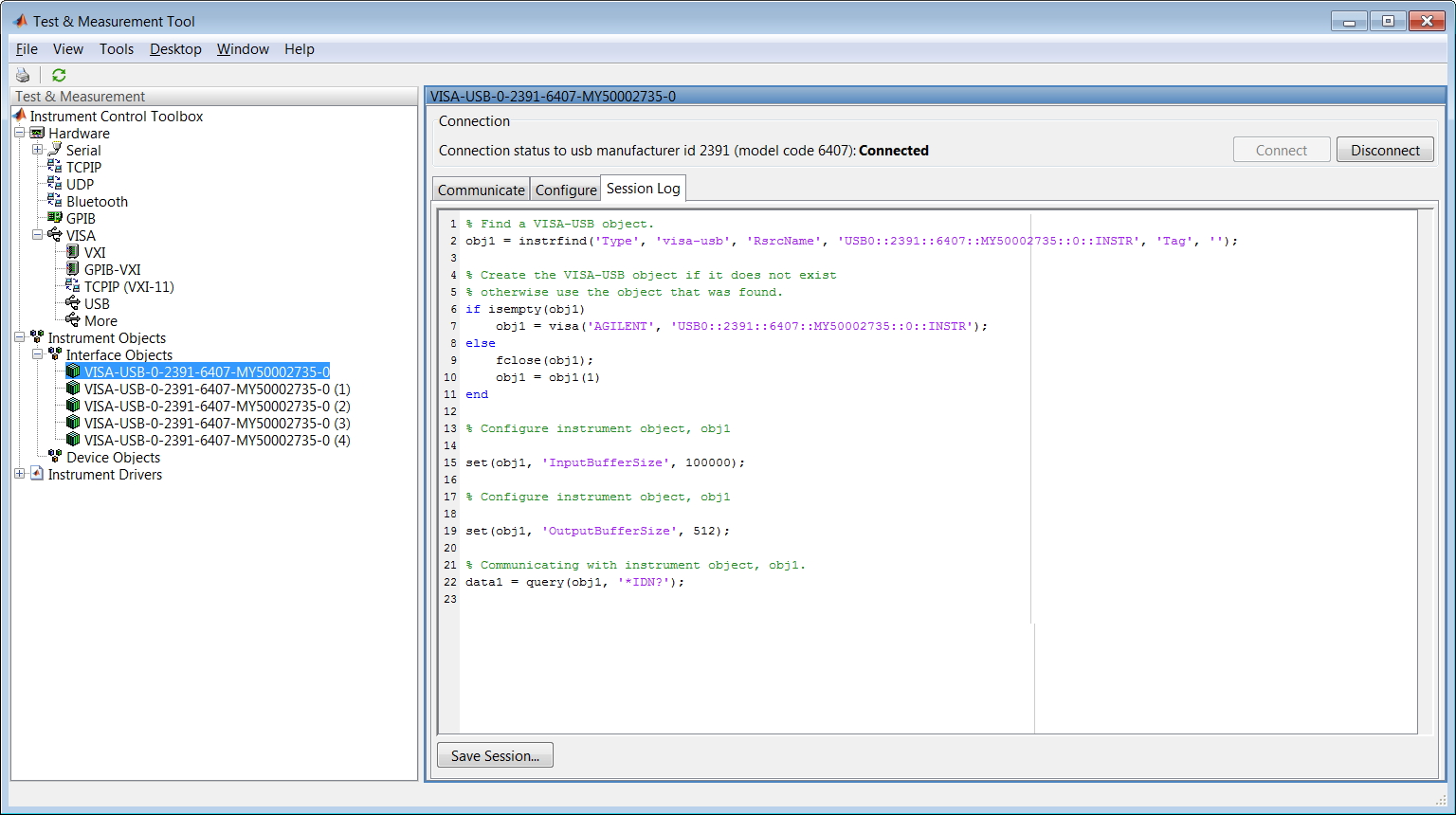Screen dimensions: 1456x815
Task: Click the green refresh toolbar icon
Action: (x=59, y=75)
